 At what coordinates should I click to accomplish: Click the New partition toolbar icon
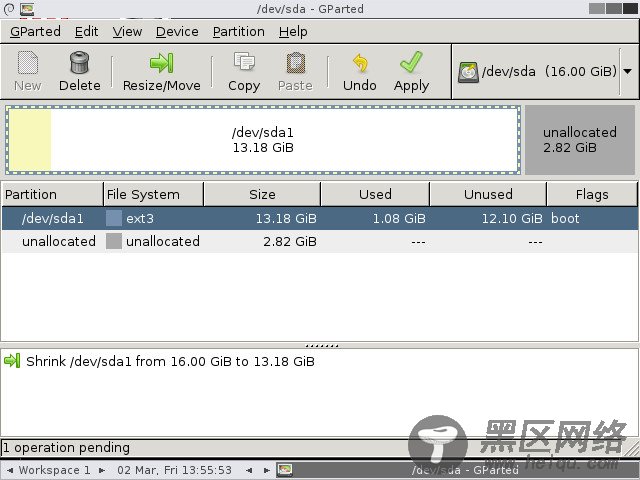tap(28, 63)
